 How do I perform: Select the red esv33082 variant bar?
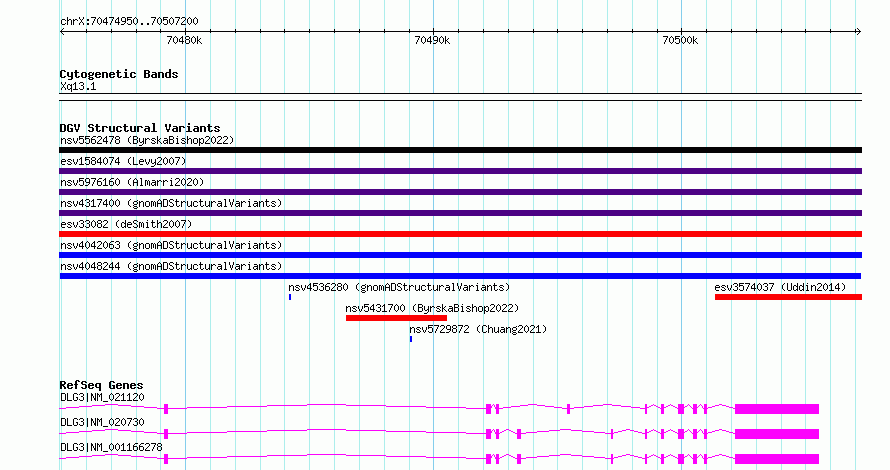click(460, 234)
